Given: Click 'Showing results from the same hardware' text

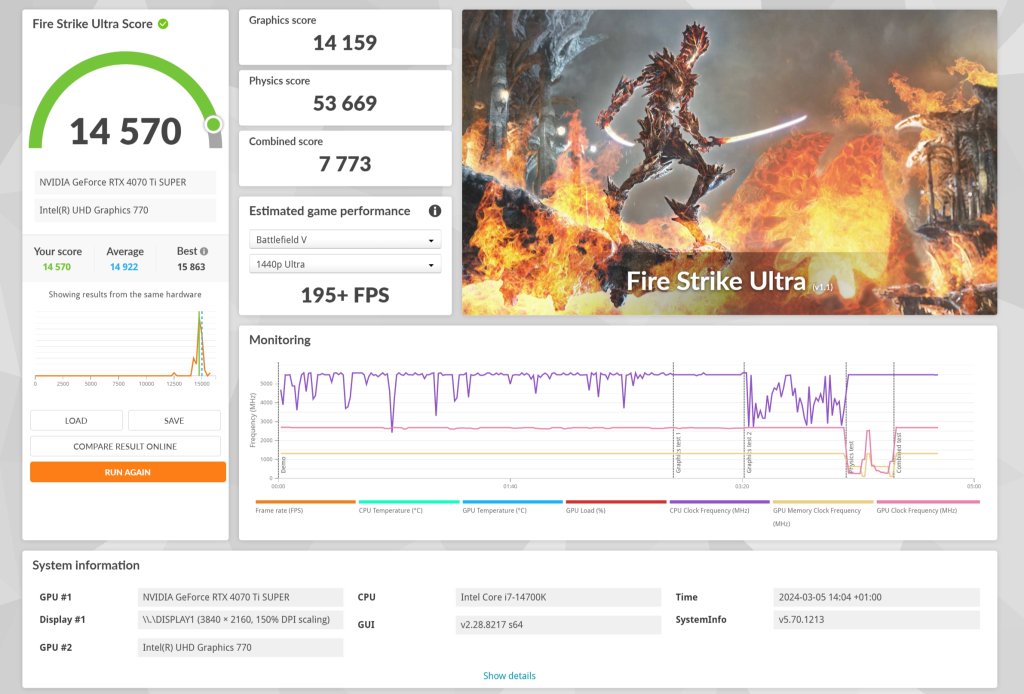Looking at the screenshot, I should click(x=125, y=294).
